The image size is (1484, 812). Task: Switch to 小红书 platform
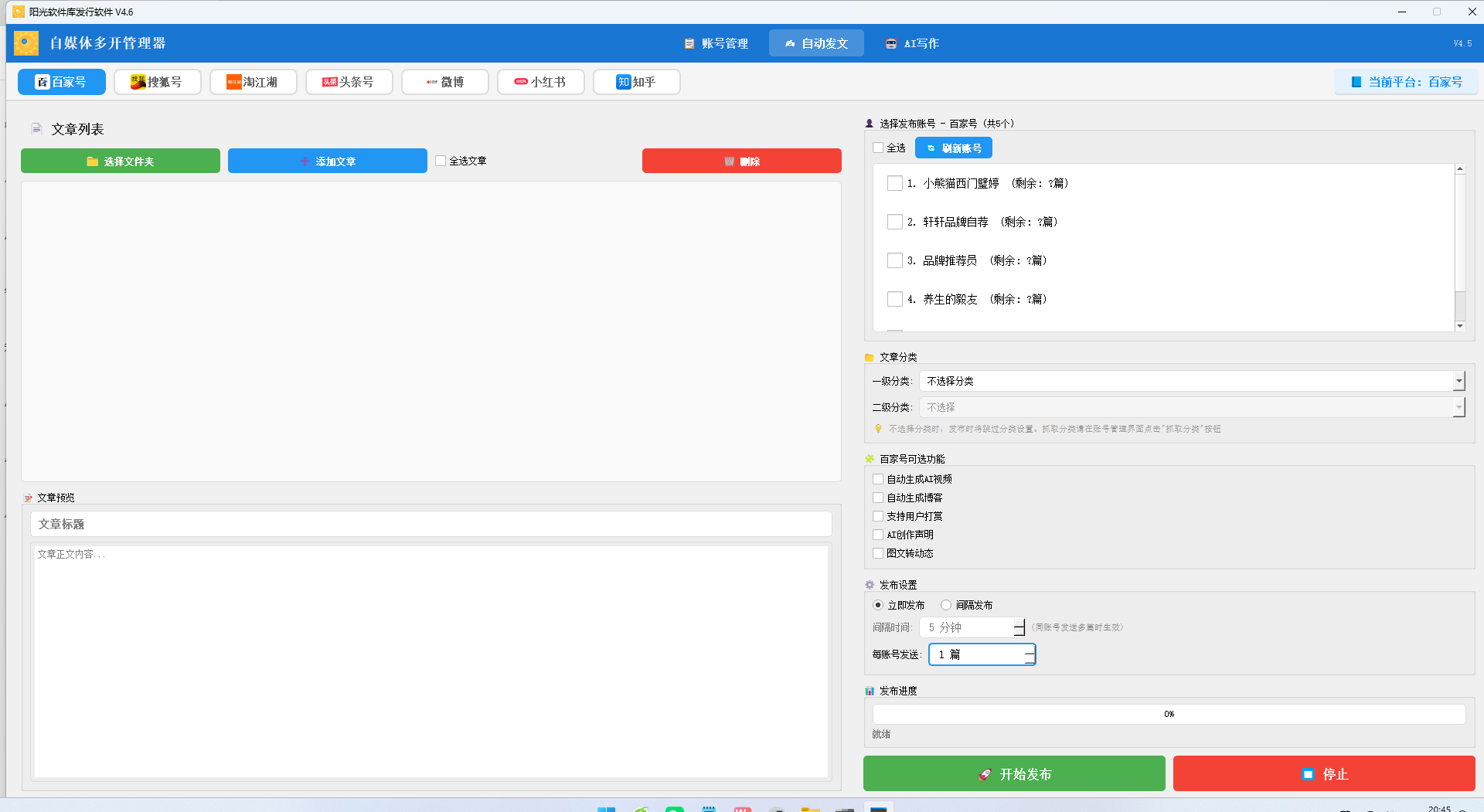[x=540, y=82]
